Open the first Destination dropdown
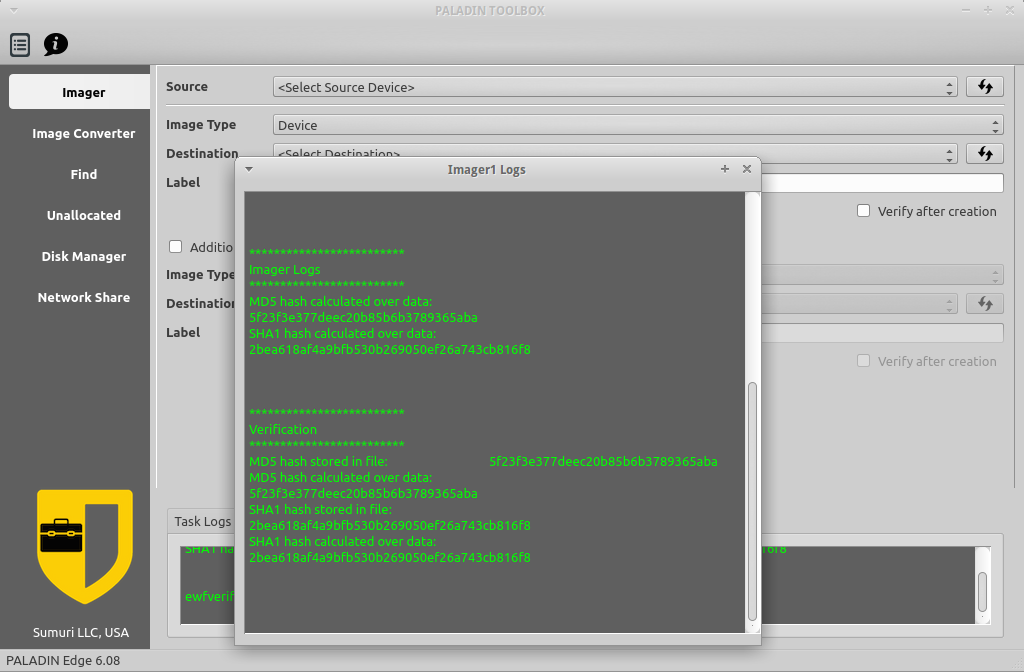 [615, 153]
